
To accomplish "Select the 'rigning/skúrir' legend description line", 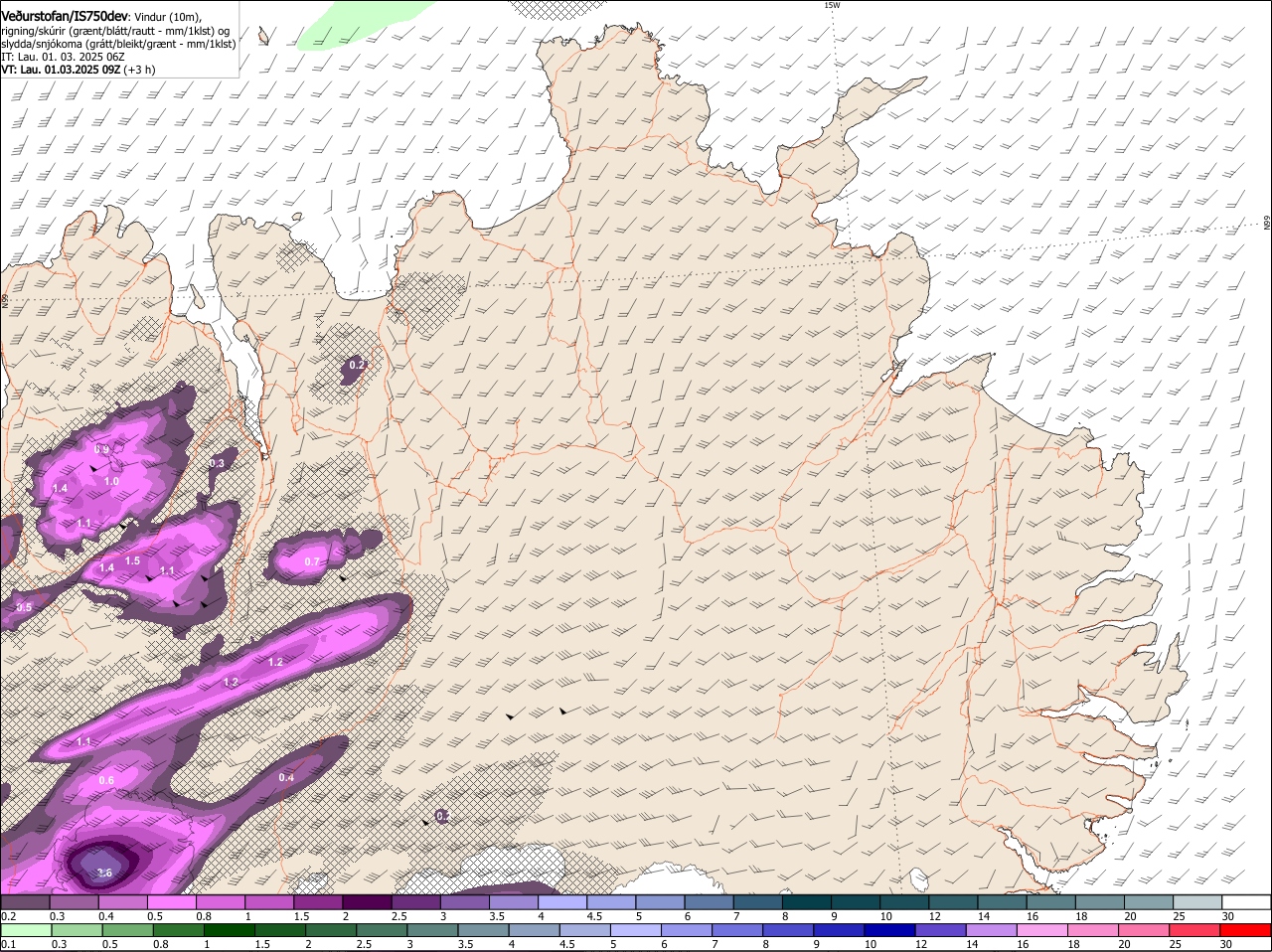I will coord(114,31).
